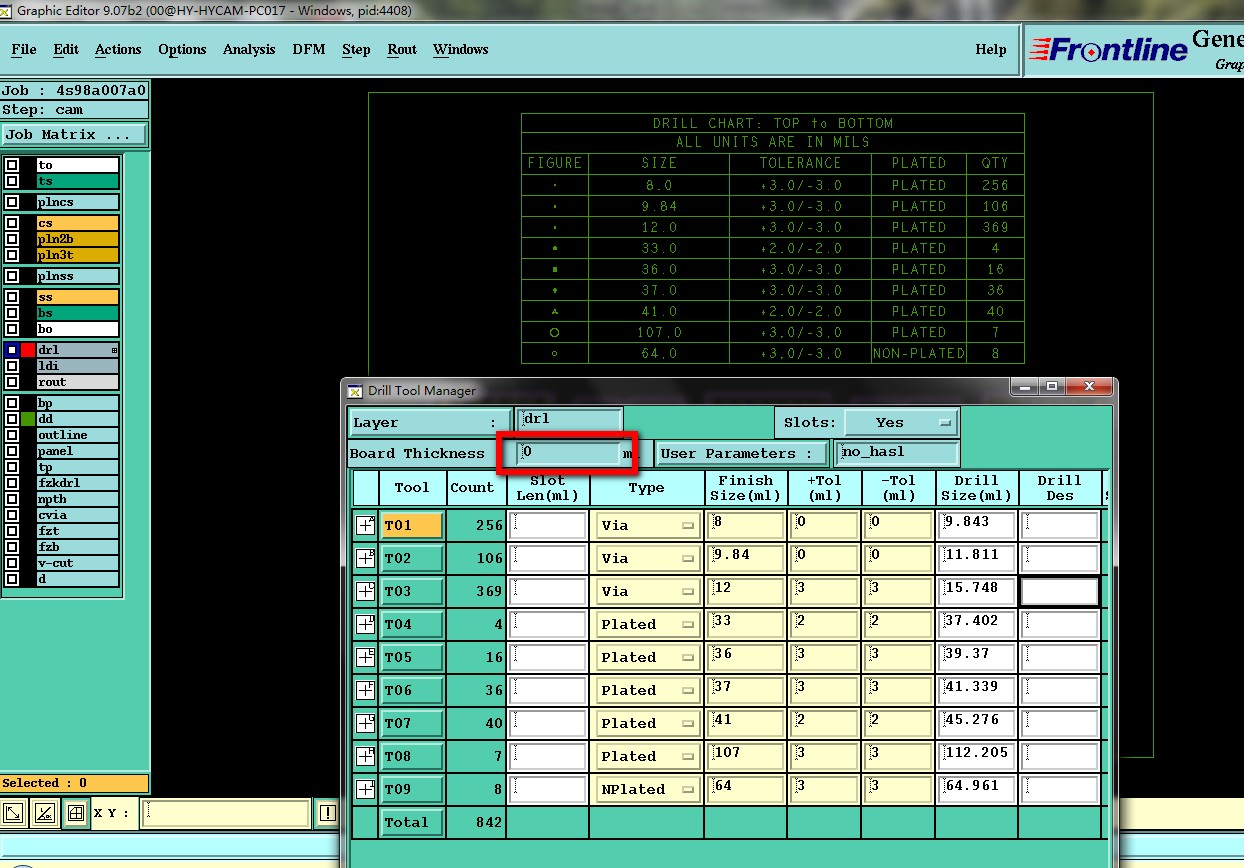Open the NPlated Type dropdown for T09
This screenshot has height=868, width=1244.
click(x=647, y=789)
